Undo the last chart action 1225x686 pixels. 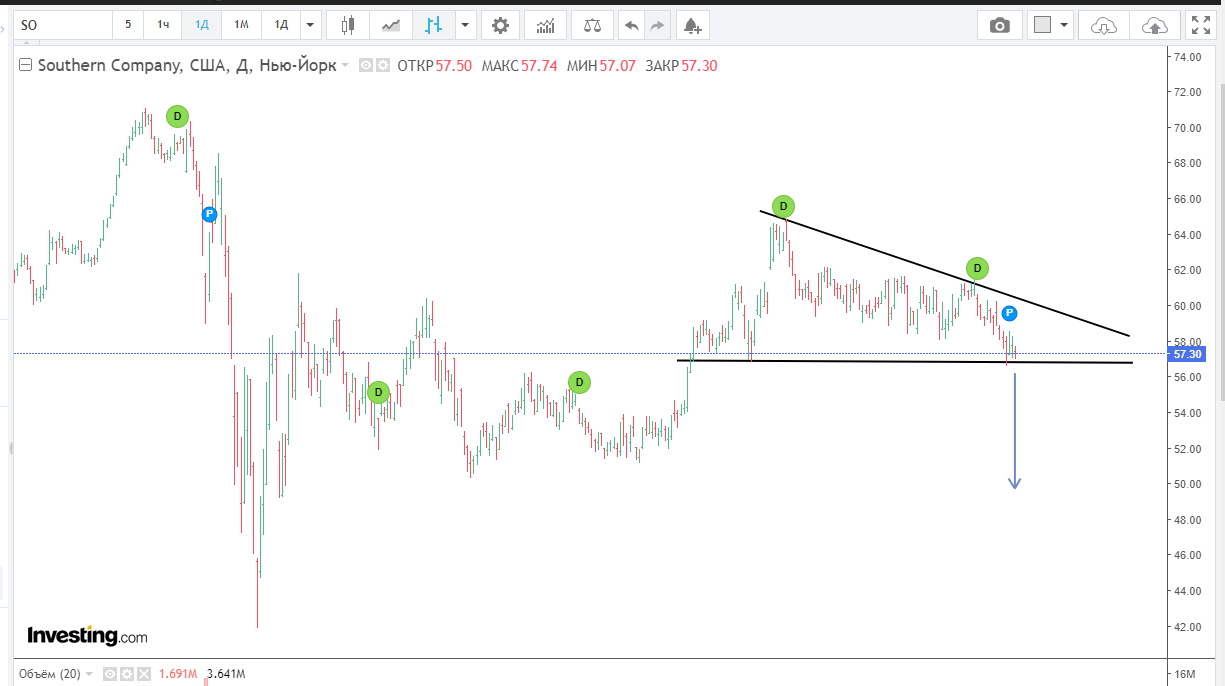631,24
